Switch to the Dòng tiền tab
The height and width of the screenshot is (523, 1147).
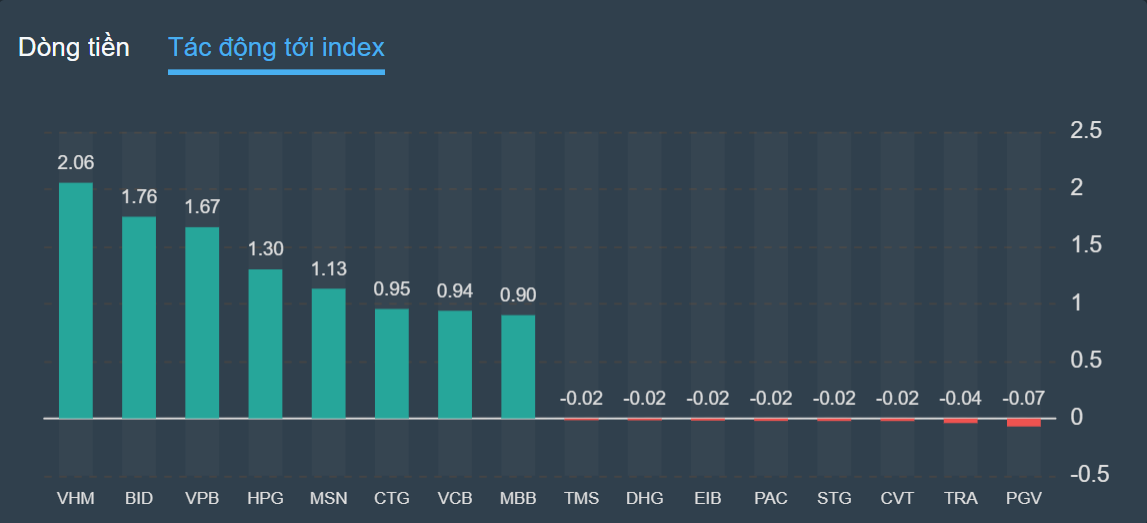(x=74, y=47)
